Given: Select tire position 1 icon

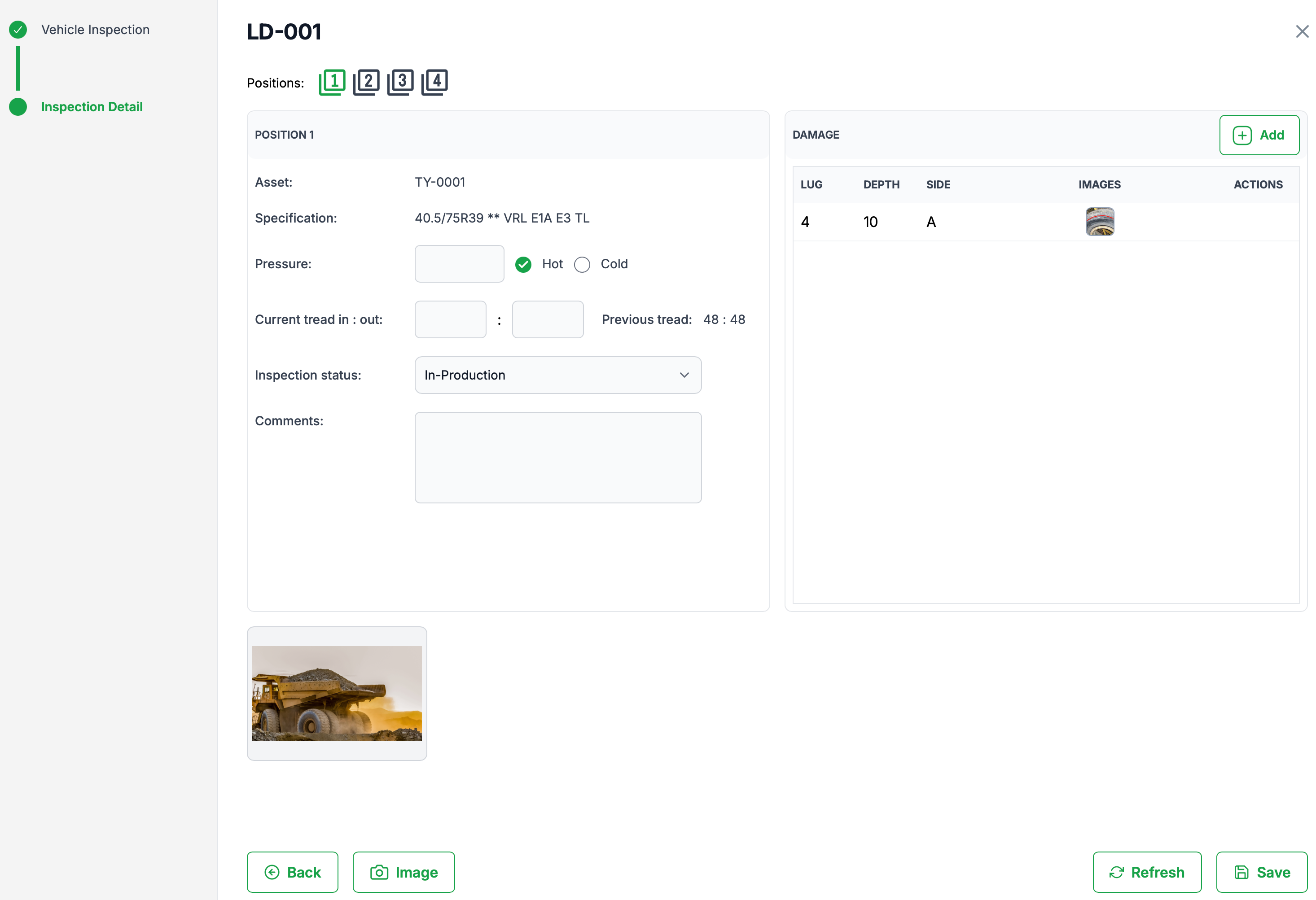Looking at the screenshot, I should tap(333, 83).
